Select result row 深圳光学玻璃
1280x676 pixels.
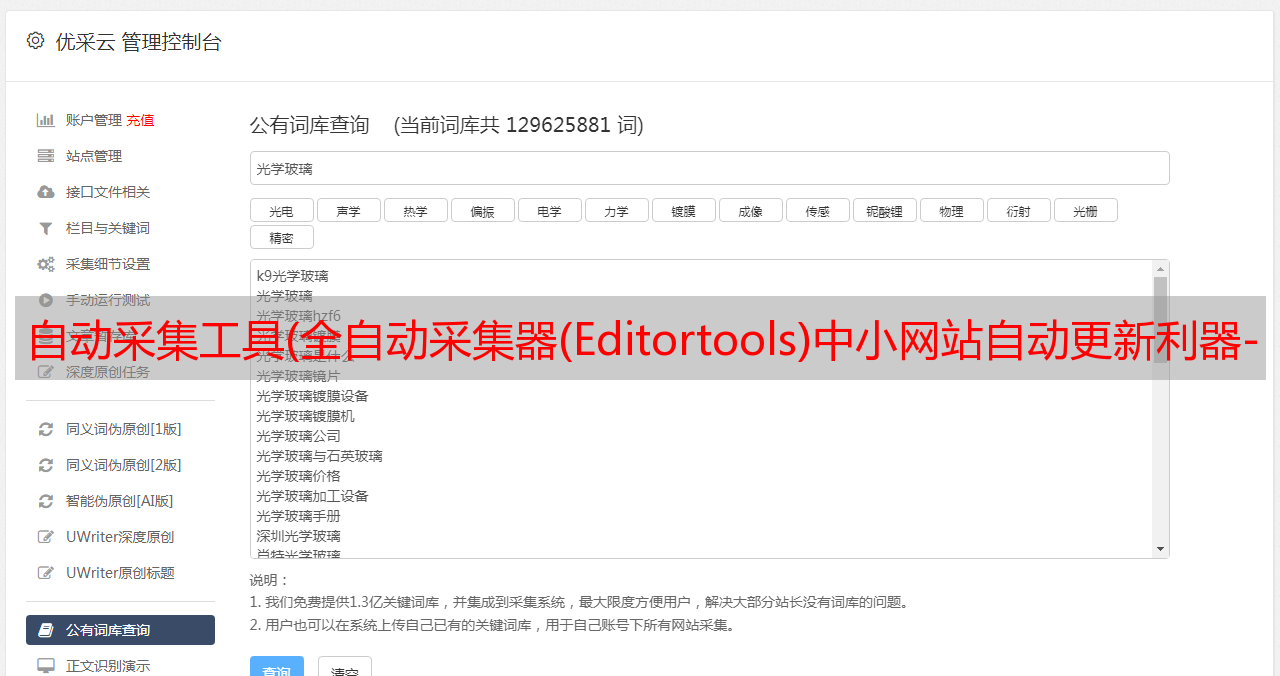point(298,536)
